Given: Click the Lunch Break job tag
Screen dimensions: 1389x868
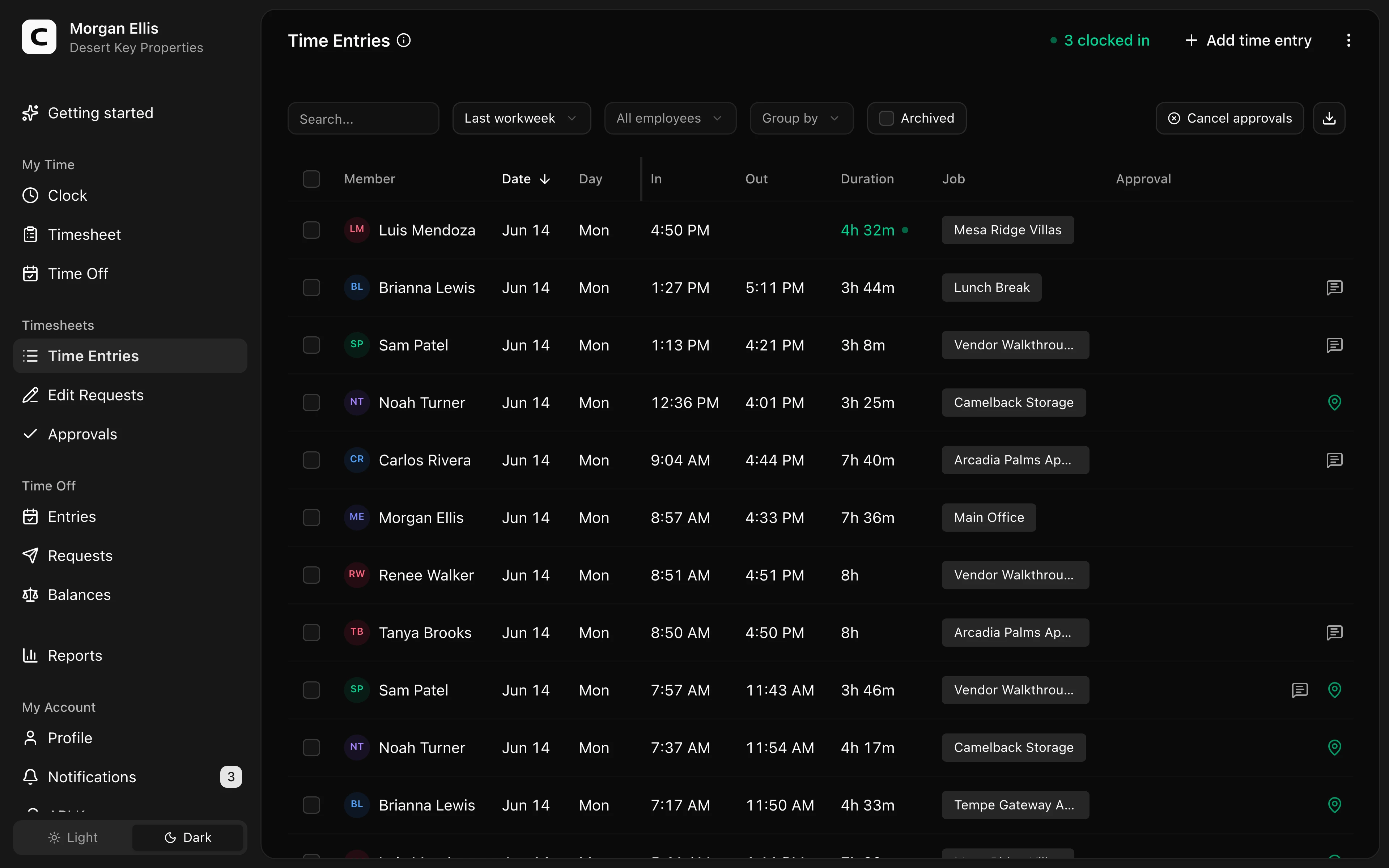Looking at the screenshot, I should click(x=991, y=288).
